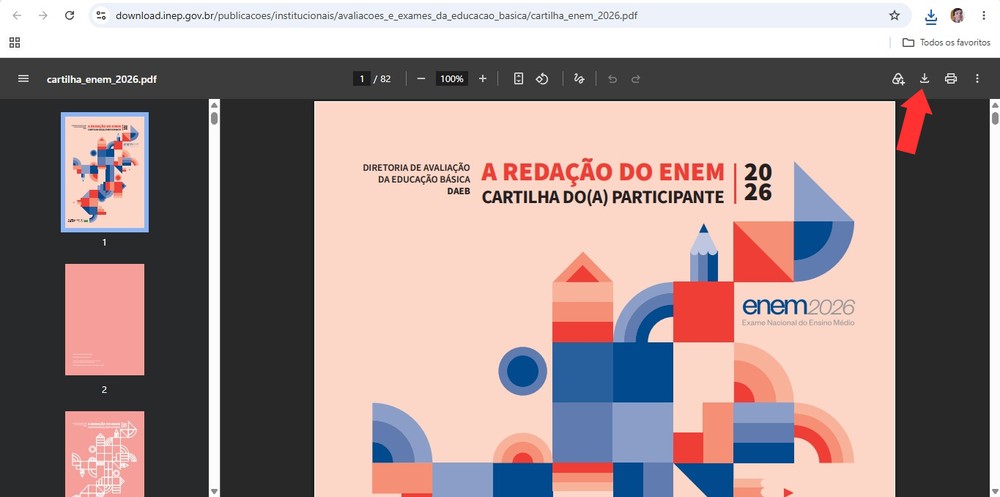1000x497 pixels.
Task: Redo the annotation
Action: [x=635, y=78]
